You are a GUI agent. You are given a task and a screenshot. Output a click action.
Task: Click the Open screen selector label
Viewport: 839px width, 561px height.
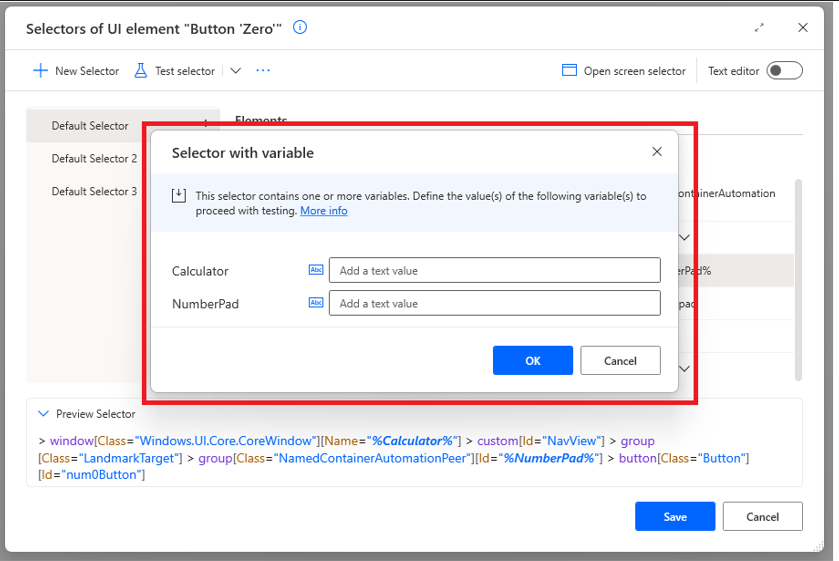coord(635,71)
